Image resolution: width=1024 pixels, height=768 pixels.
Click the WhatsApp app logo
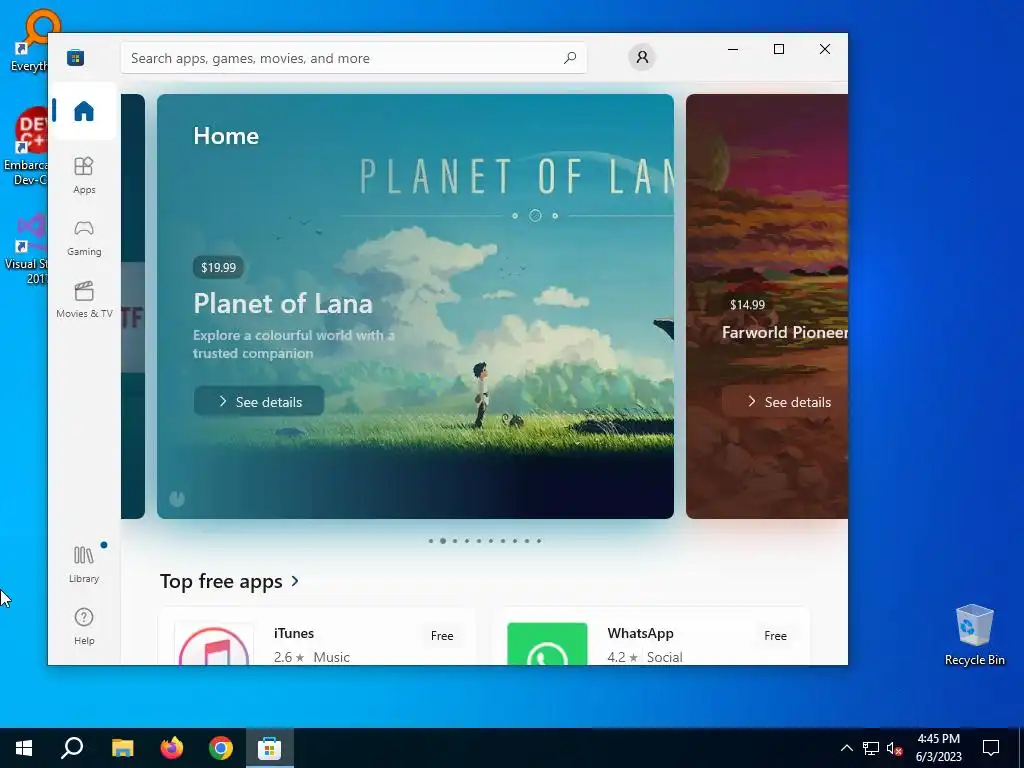tap(547, 644)
